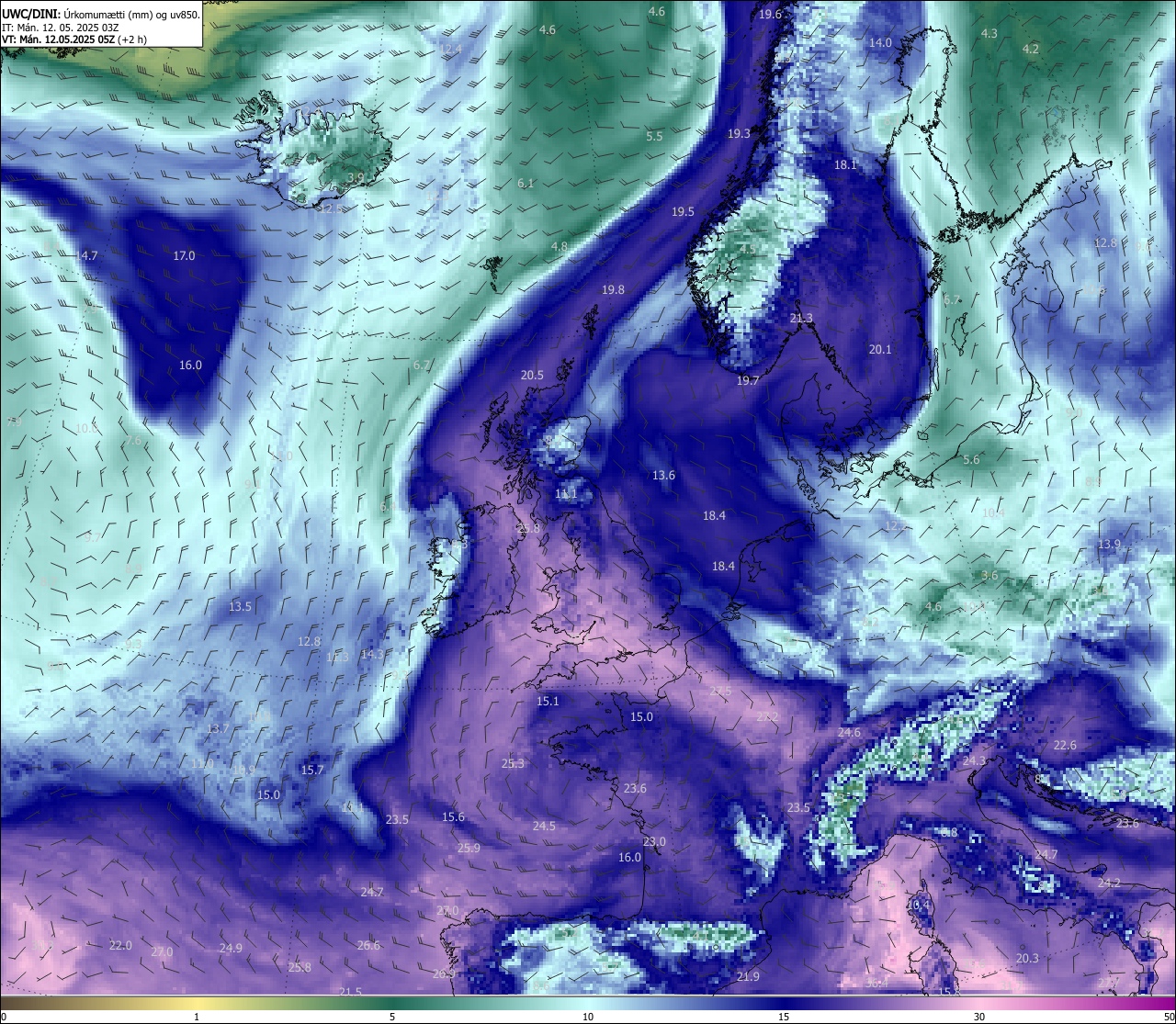1176x1024 pixels.
Task: Select the 25.9 value in the Bay of Biscay
Action: click(469, 848)
